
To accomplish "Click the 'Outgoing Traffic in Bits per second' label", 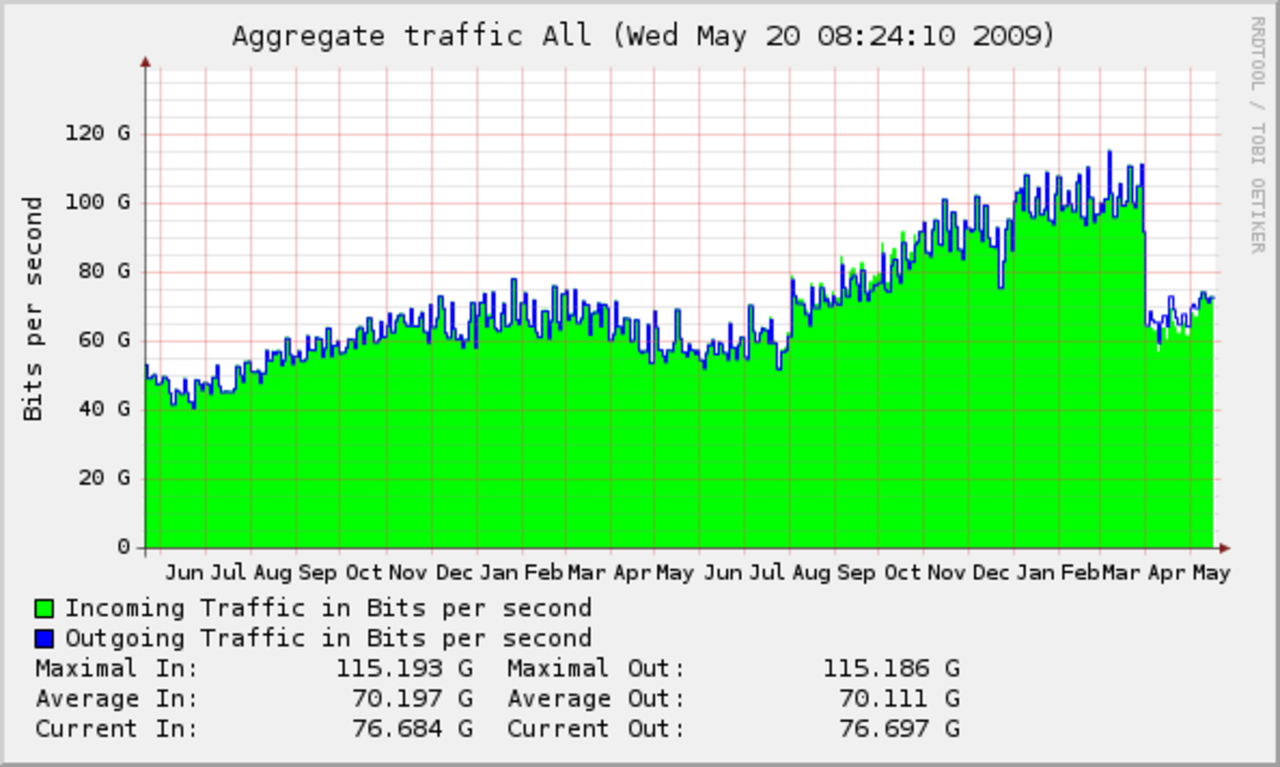I will click(x=328, y=638).
